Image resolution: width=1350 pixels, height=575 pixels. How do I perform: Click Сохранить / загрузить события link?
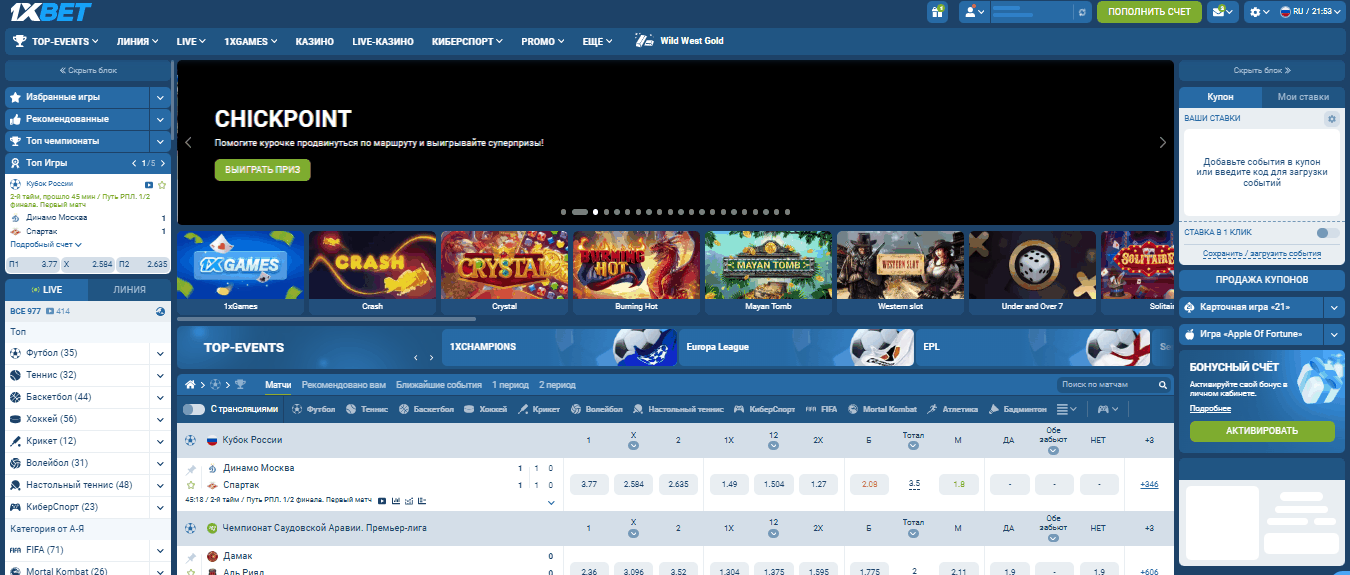click(1262, 254)
